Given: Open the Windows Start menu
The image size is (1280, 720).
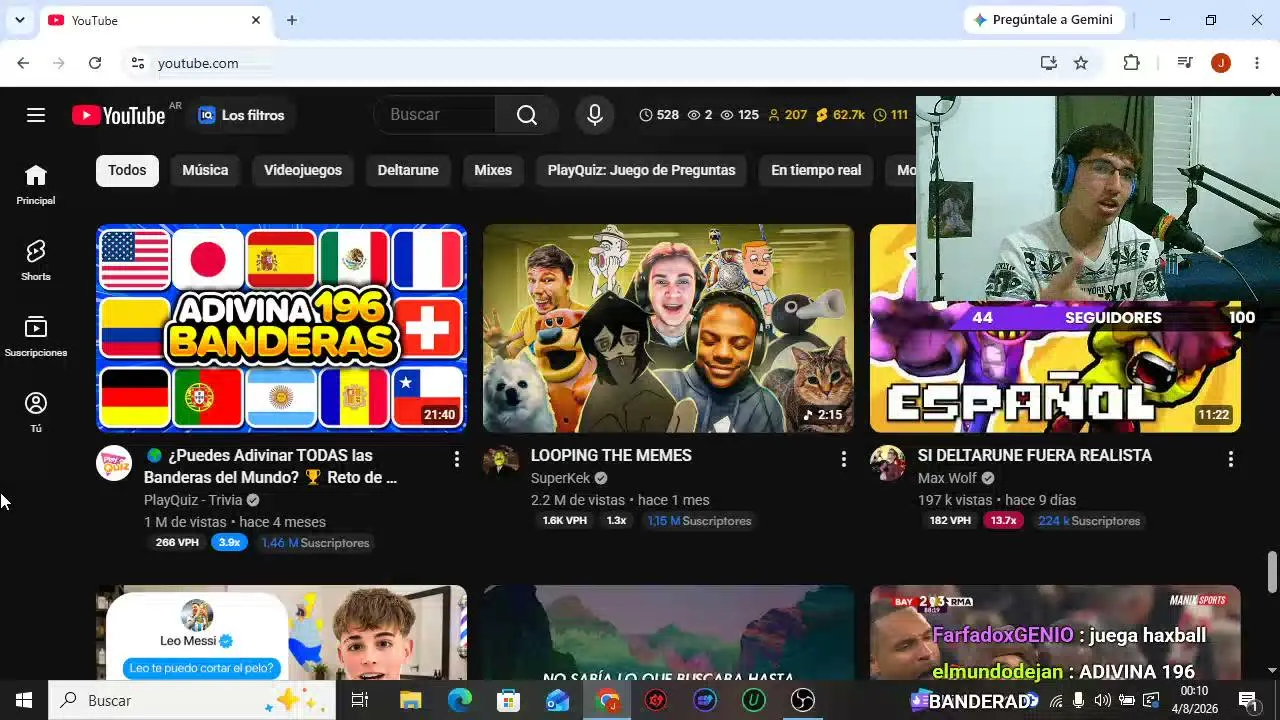Looking at the screenshot, I should tap(24, 700).
